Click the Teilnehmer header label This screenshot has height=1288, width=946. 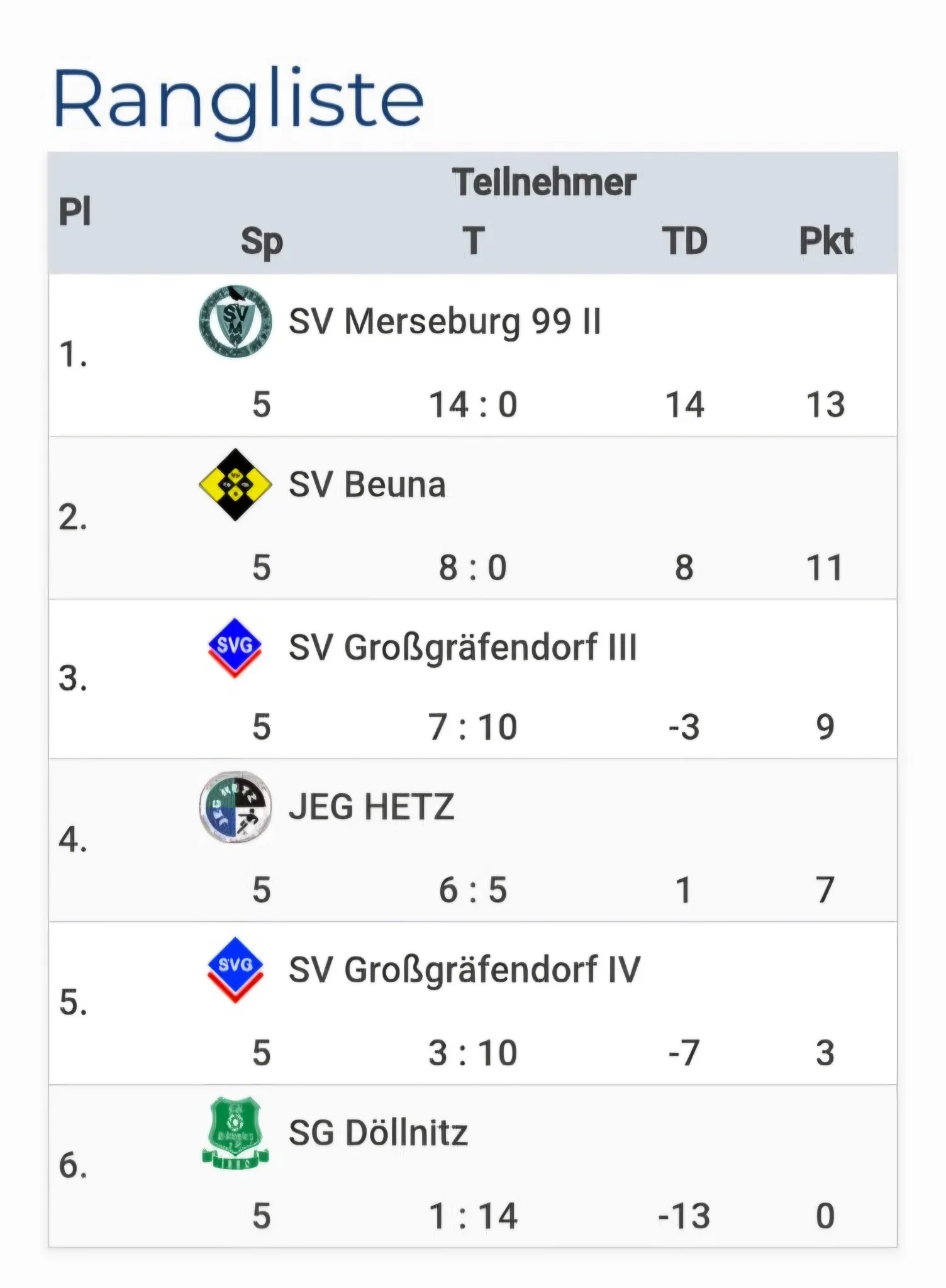[x=544, y=182]
